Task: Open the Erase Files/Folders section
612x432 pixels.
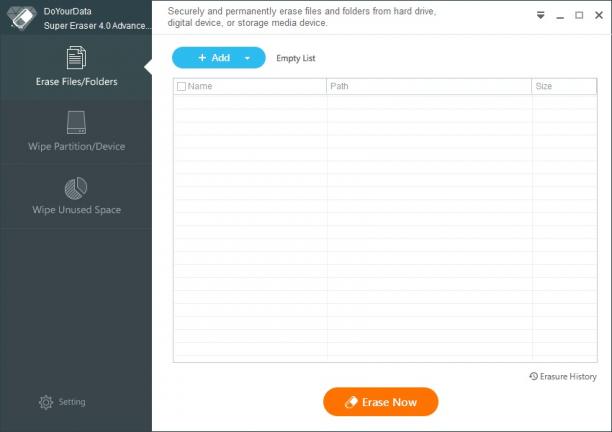Action: pyautogui.click(x=76, y=67)
